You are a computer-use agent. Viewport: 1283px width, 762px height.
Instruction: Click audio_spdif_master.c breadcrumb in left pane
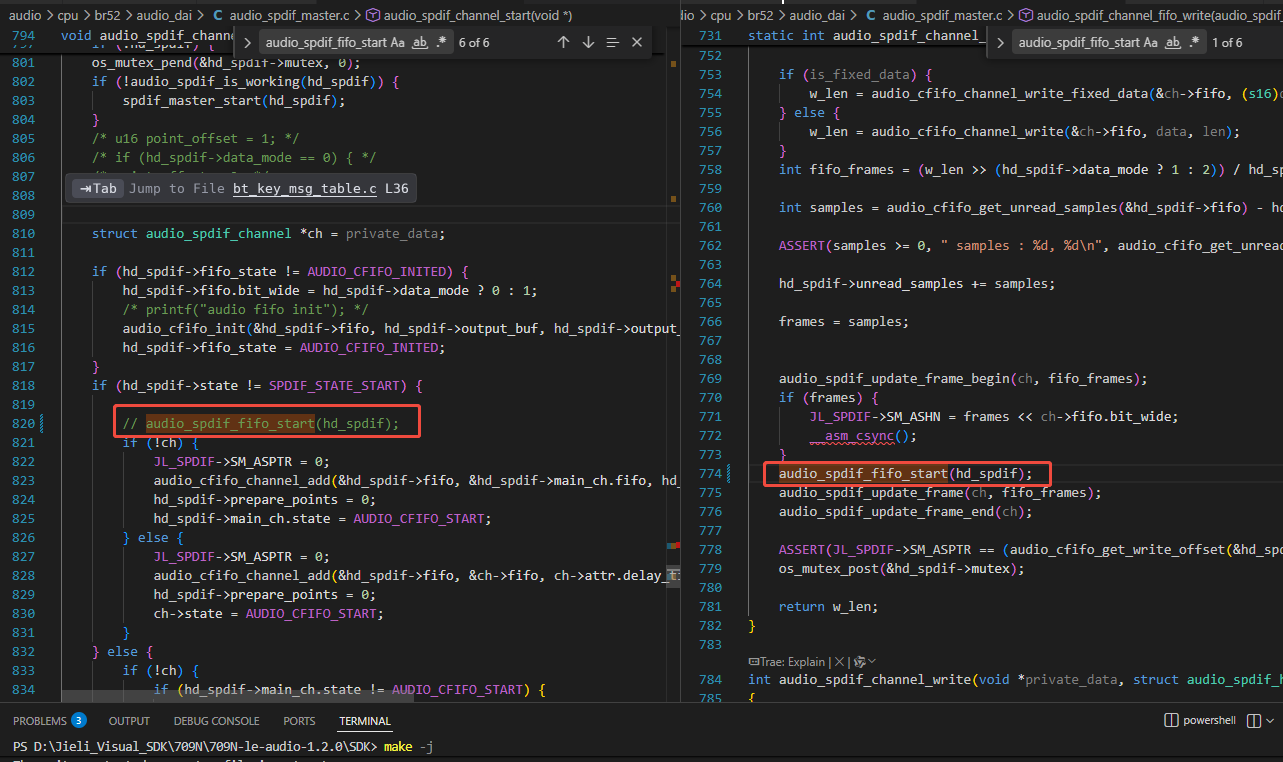[x=290, y=15]
